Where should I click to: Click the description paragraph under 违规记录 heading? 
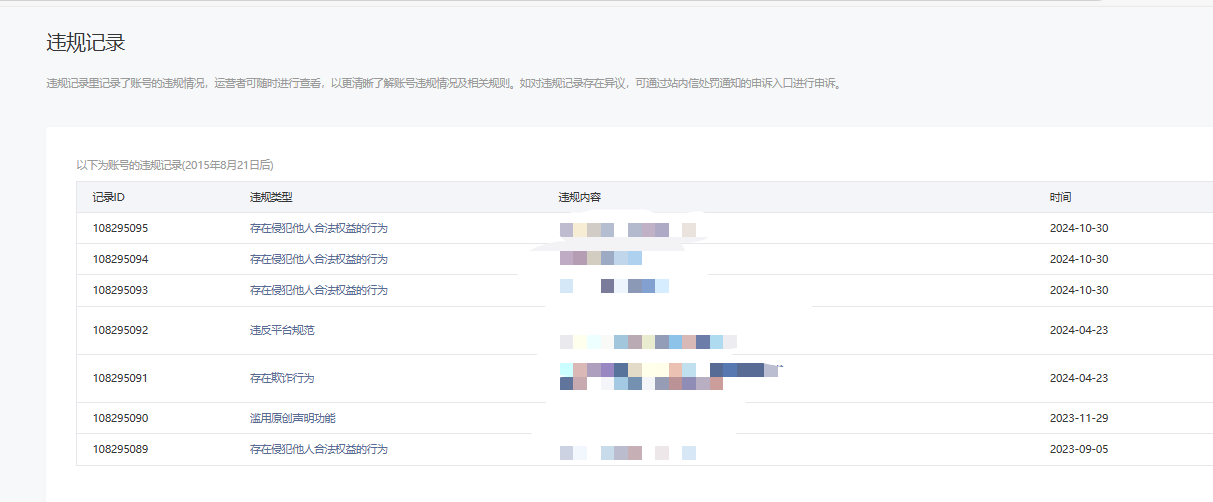click(445, 84)
